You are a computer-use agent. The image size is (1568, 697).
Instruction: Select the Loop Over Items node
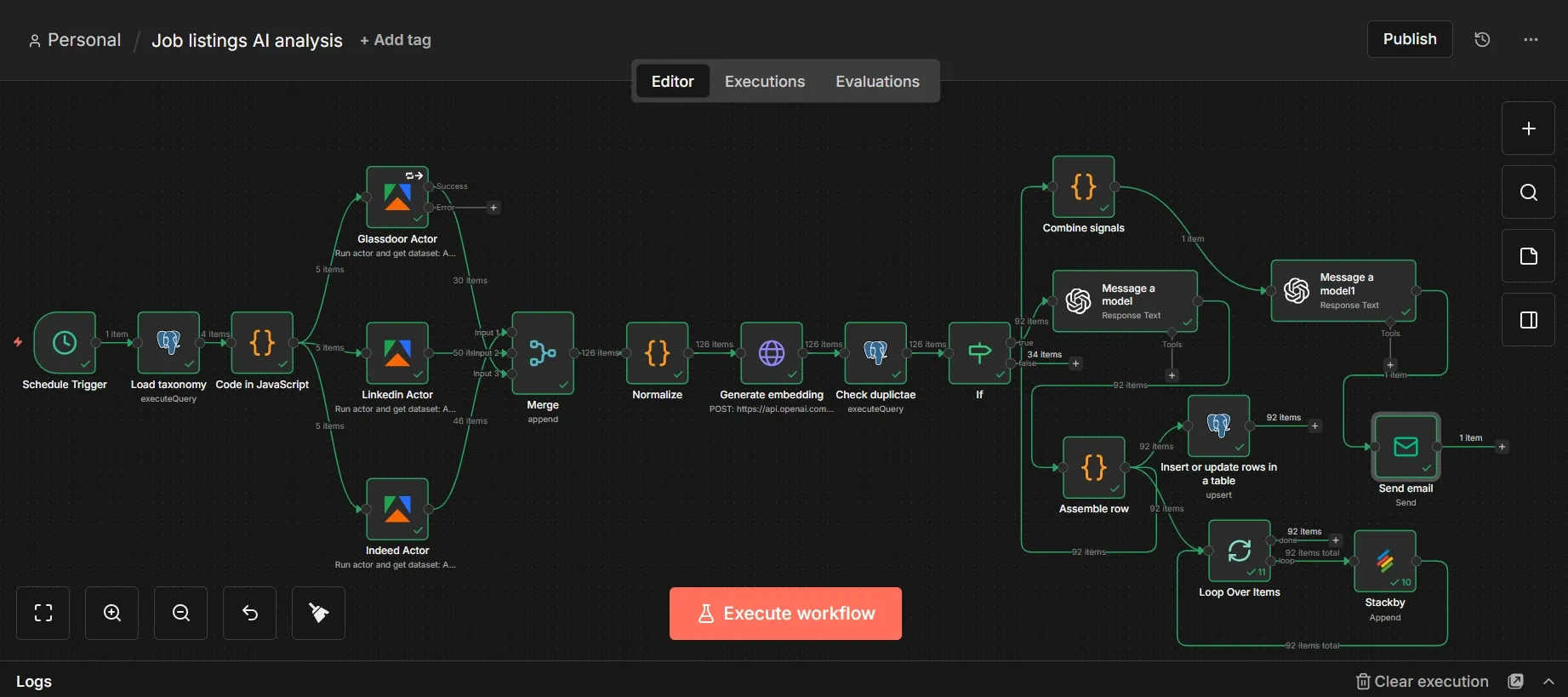click(1240, 551)
